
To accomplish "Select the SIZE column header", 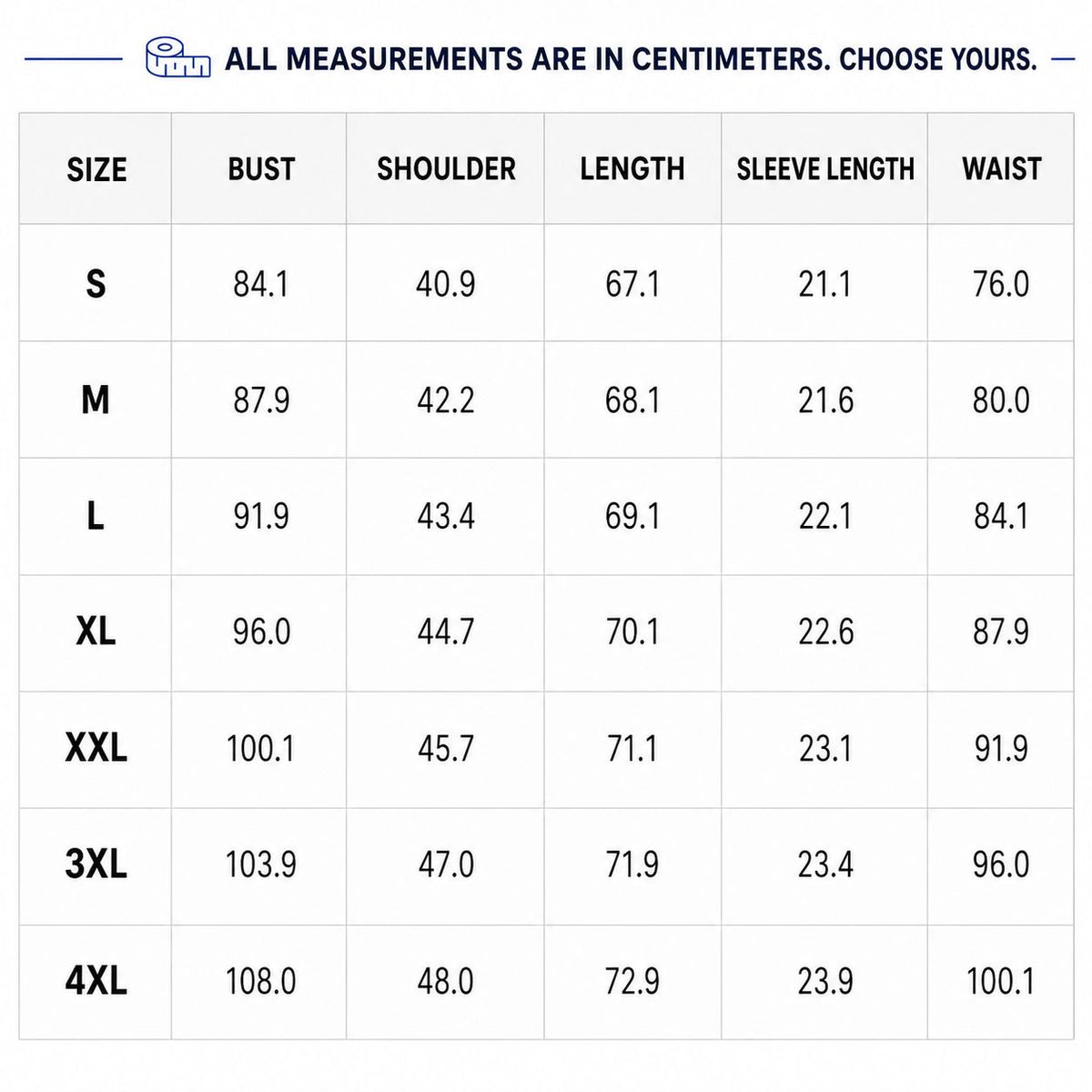I will 96,169.
